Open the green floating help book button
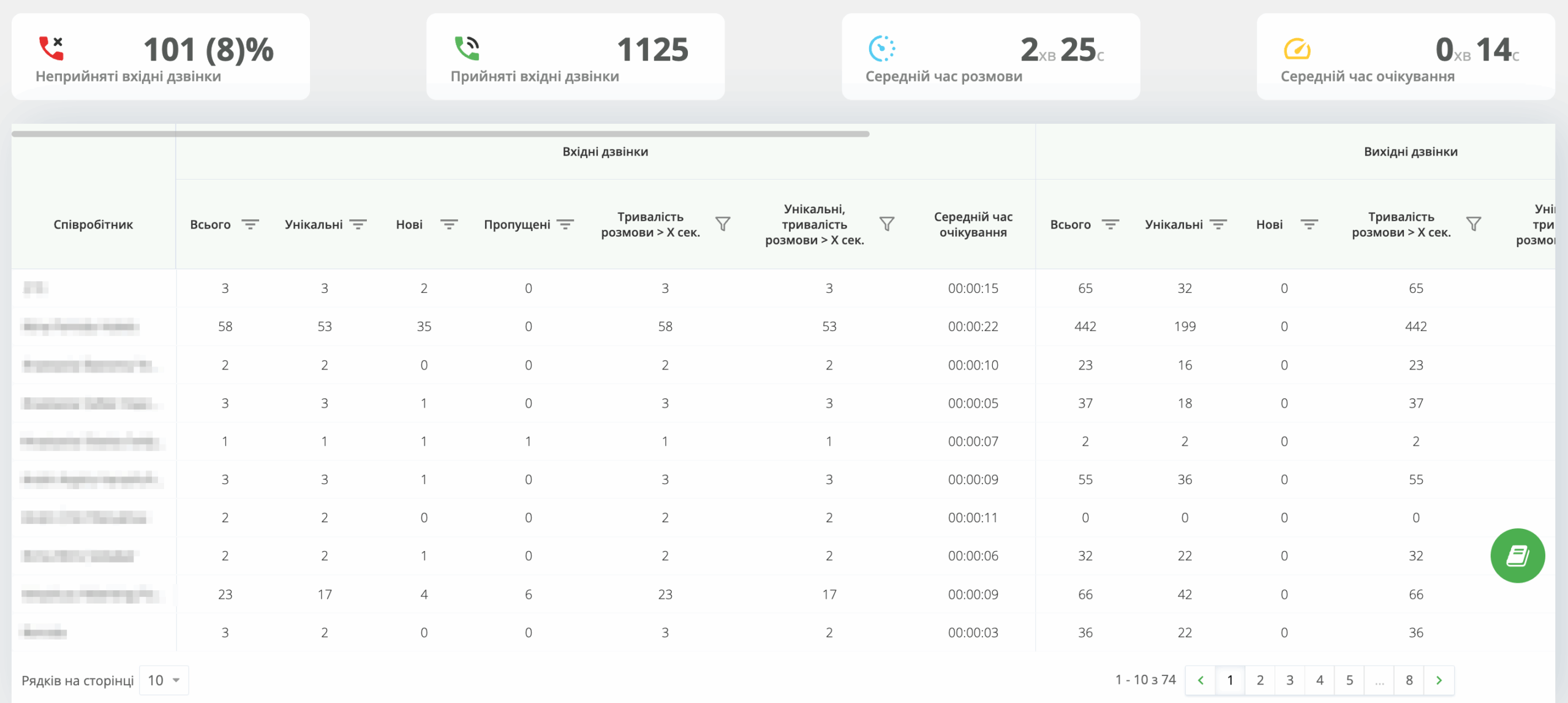The image size is (1568, 703). (1517, 555)
